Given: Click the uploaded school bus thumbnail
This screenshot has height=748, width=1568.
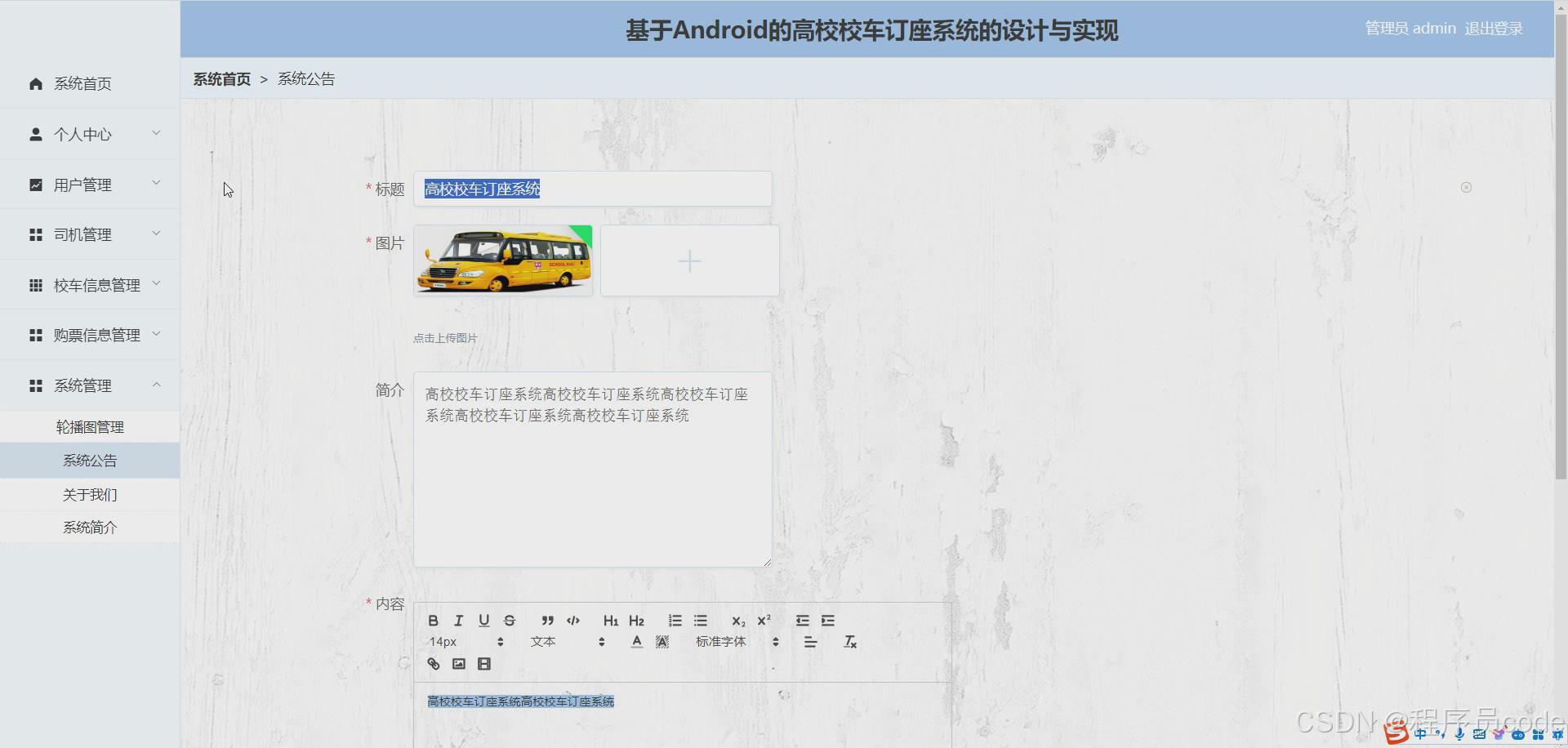Looking at the screenshot, I should coord(503,260).
